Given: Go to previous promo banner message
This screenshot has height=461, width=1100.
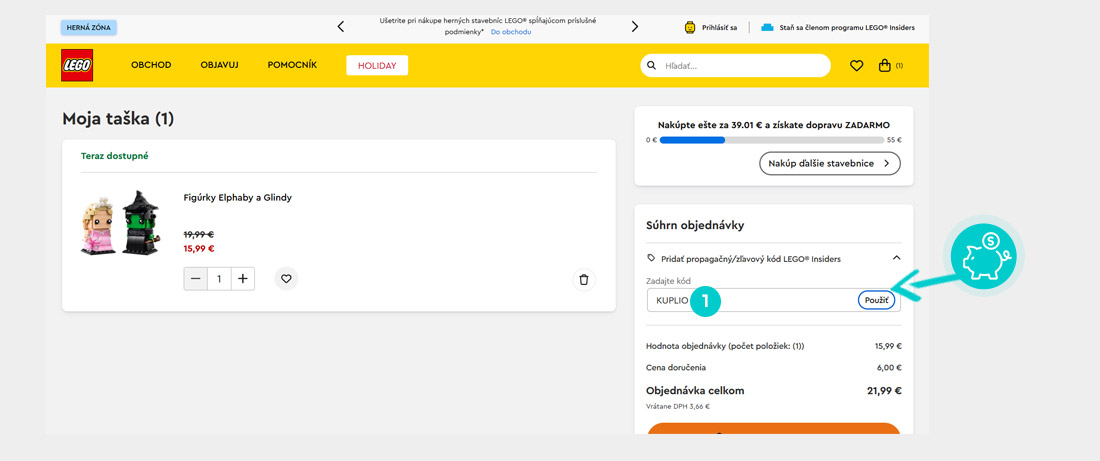Looking at the screenshot, I should pyautogui.click(x=340, y=27).
